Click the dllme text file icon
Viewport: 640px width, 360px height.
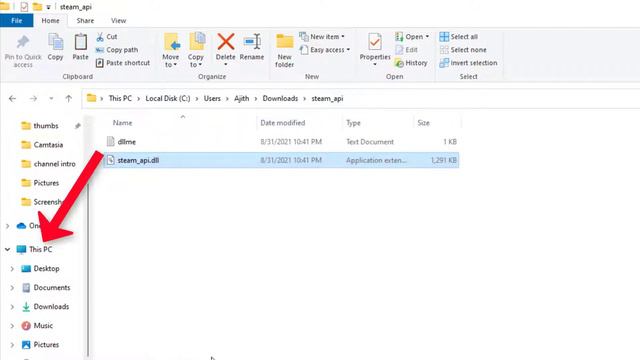click(x=111, y=142)
